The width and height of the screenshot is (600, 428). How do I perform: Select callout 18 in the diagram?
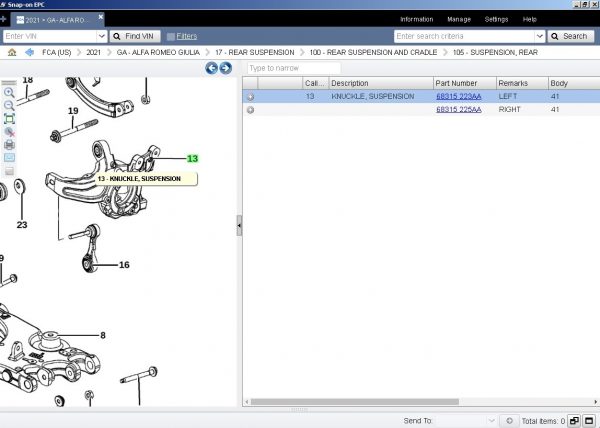[28, 80]
